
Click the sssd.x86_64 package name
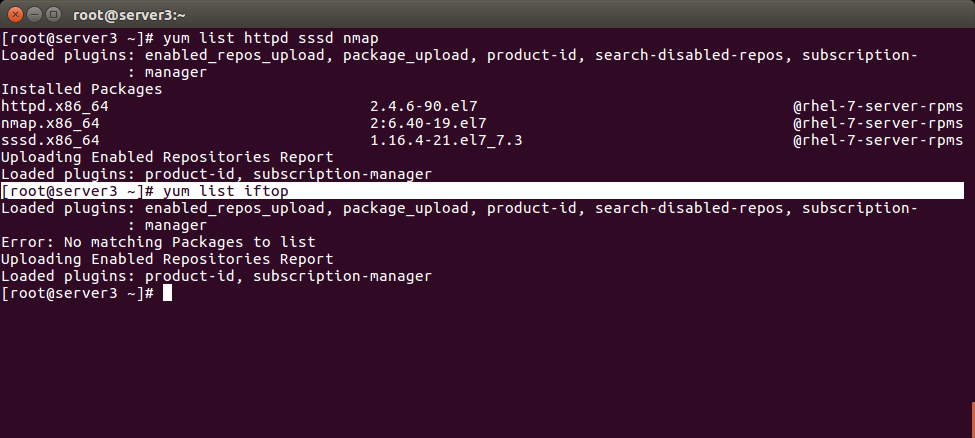[x=50, y=140]
